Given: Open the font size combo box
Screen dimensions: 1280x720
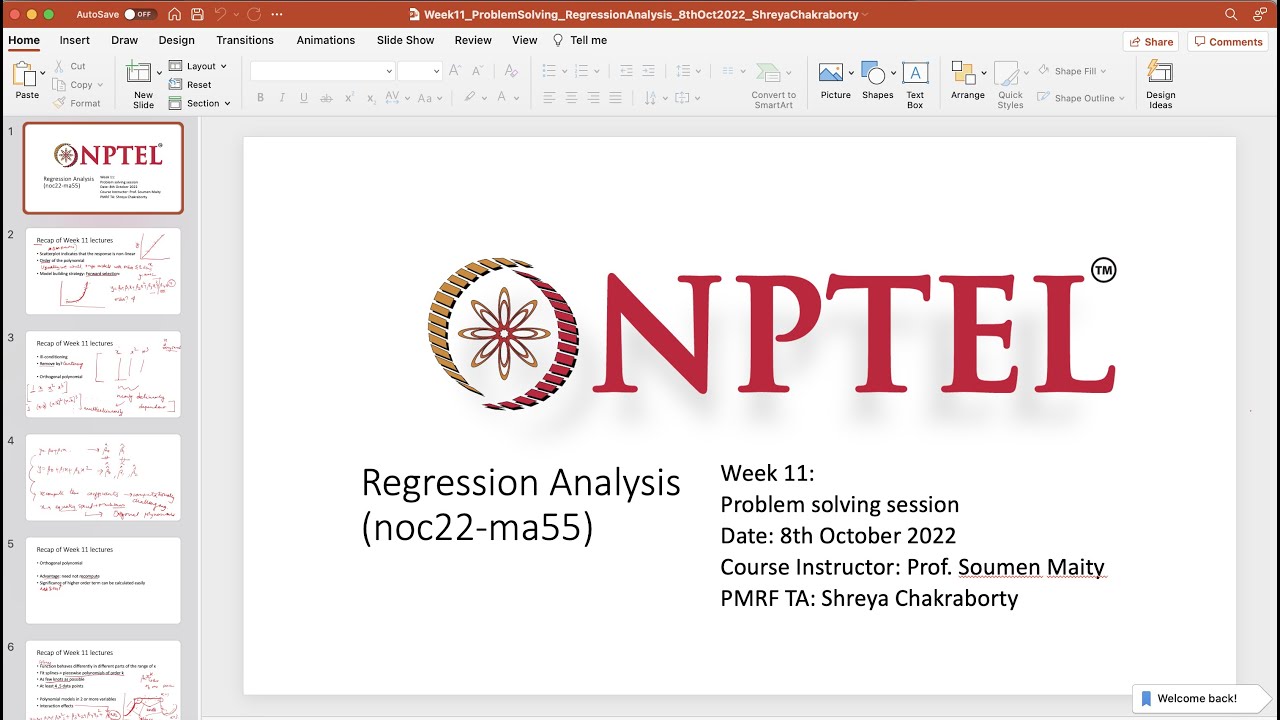Looking at the screenshot, I should tap(419, 71).
